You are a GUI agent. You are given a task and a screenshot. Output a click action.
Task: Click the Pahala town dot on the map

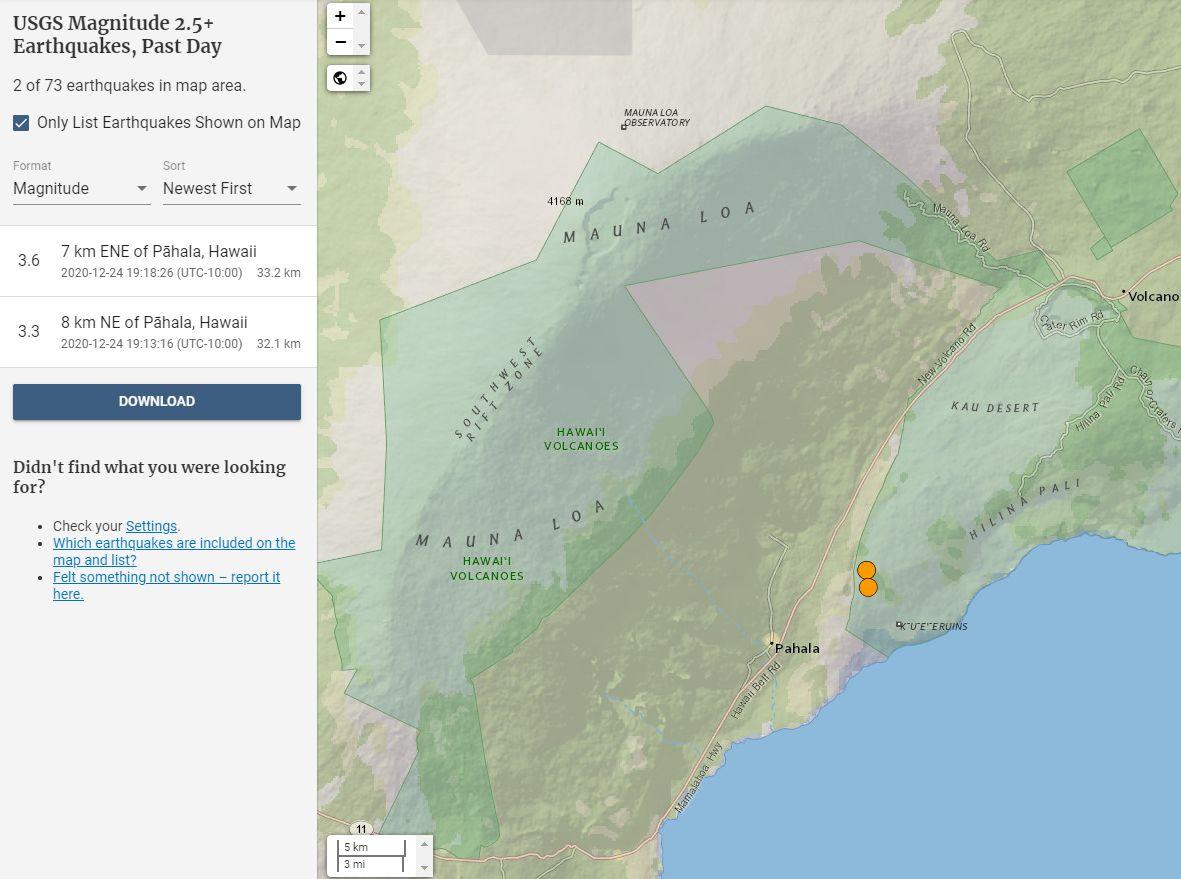[x=772, y=645]
